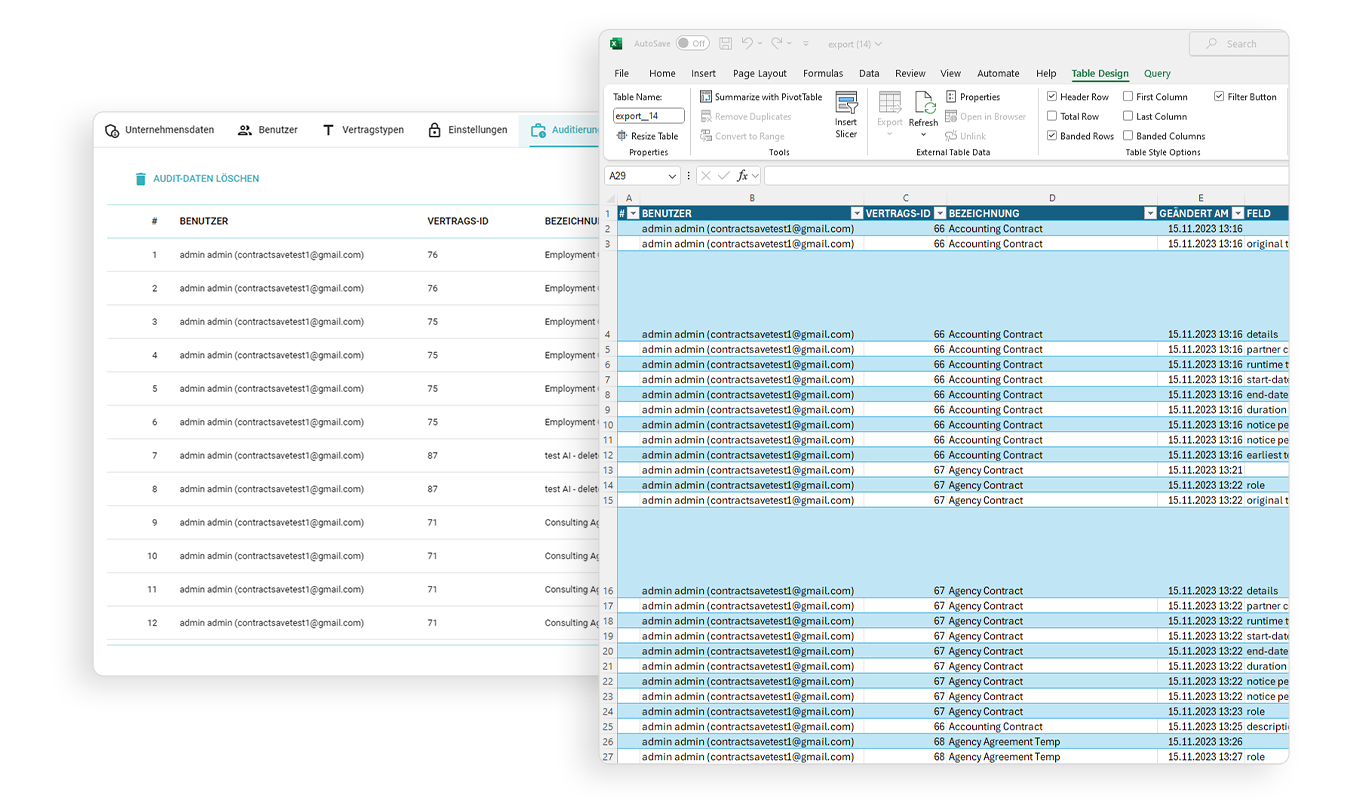Click the enter checkmark in formula bar
The height and width of the screenshot is (812, 1363).
[724, 176]
